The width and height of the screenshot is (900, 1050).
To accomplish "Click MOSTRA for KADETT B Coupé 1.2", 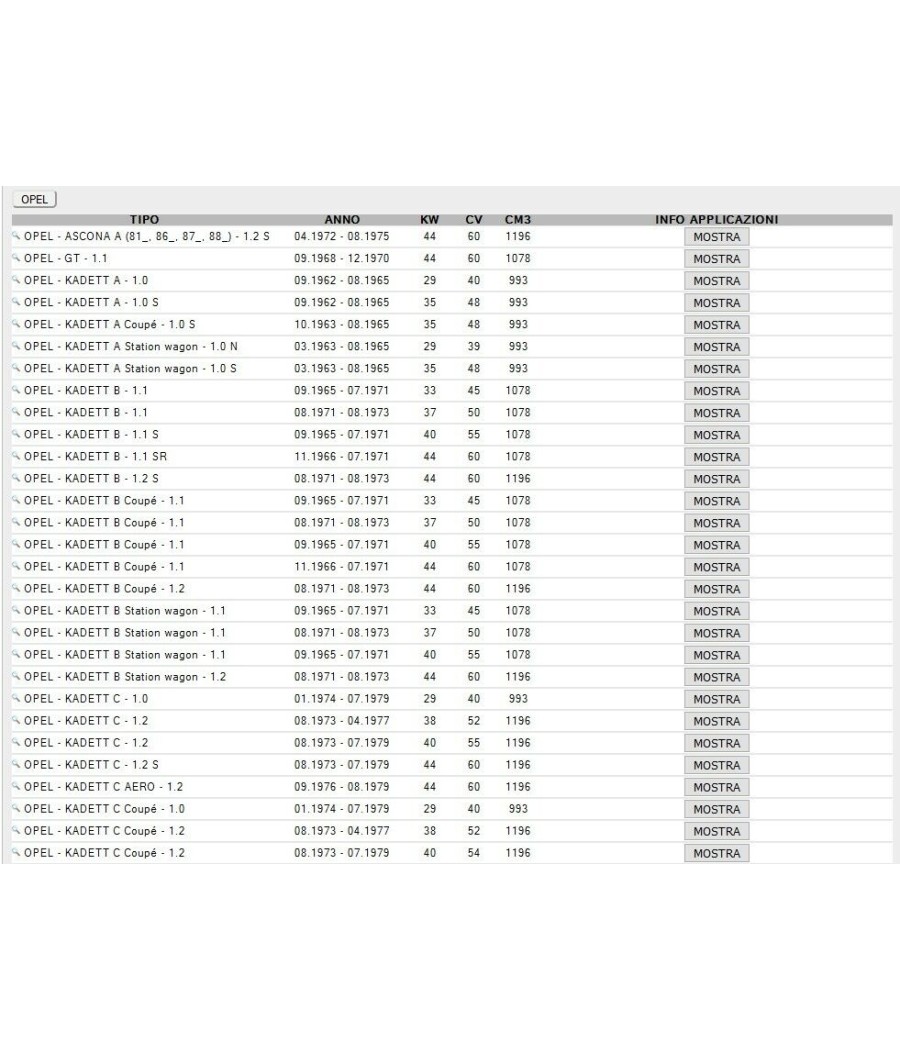I will click(717, 589).
